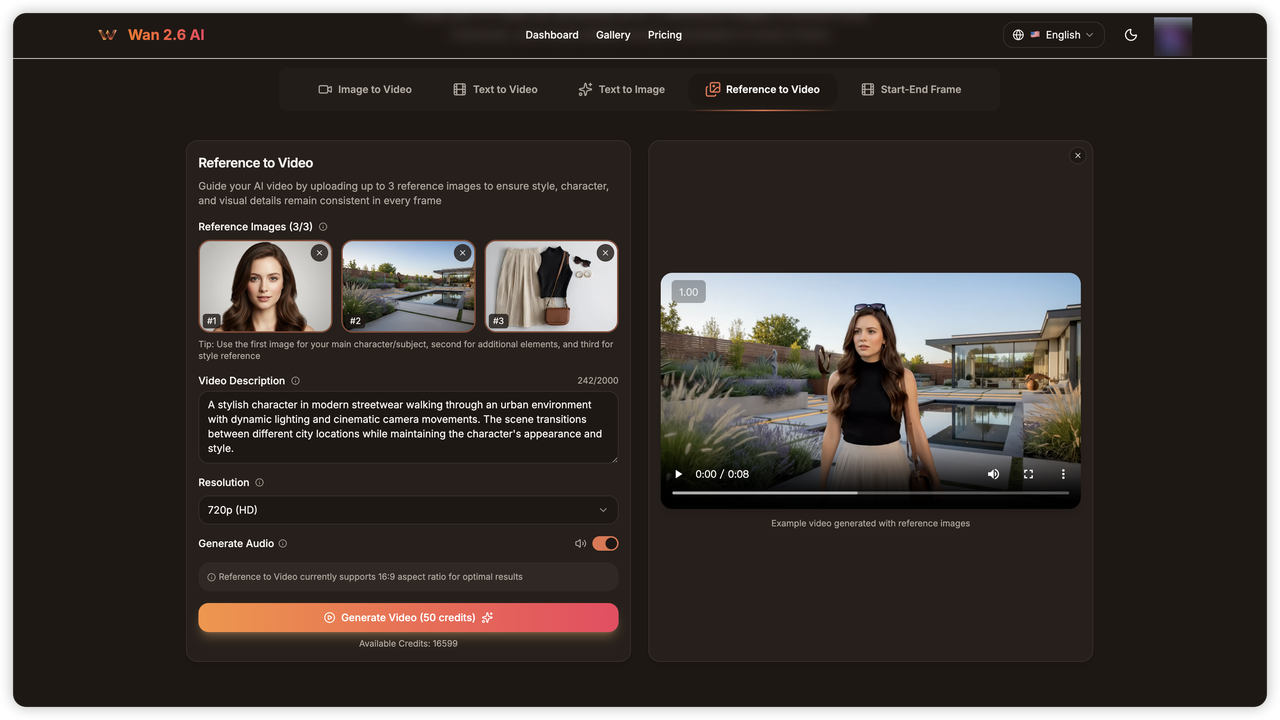The width and height of the screenshot is (1280, 720).
Task: Click info icon next to Video Description
Action: click(x=295, y=381)
